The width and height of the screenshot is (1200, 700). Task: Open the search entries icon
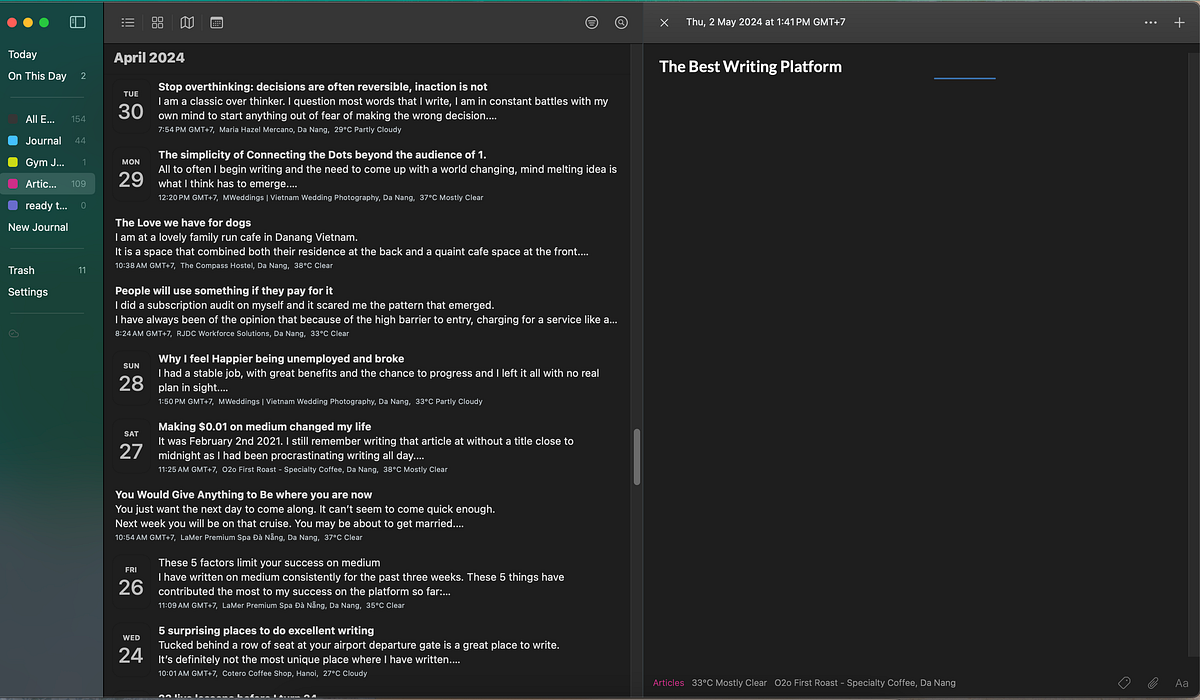pos(621,22)
